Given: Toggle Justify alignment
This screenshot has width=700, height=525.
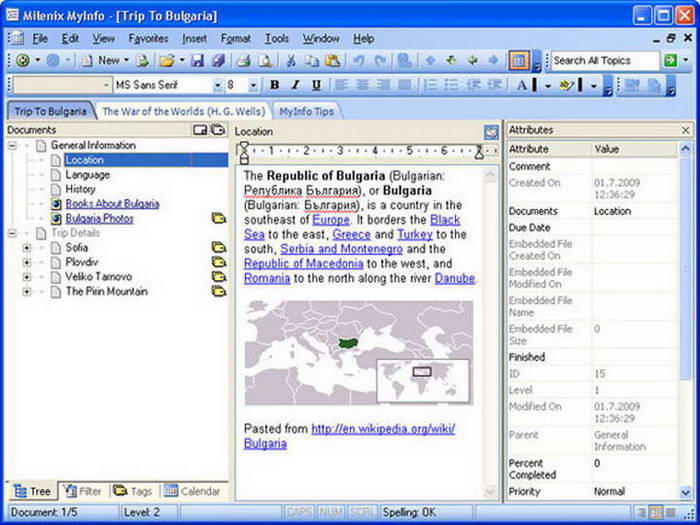Looking at the screenshot, I should pos(404,84).
